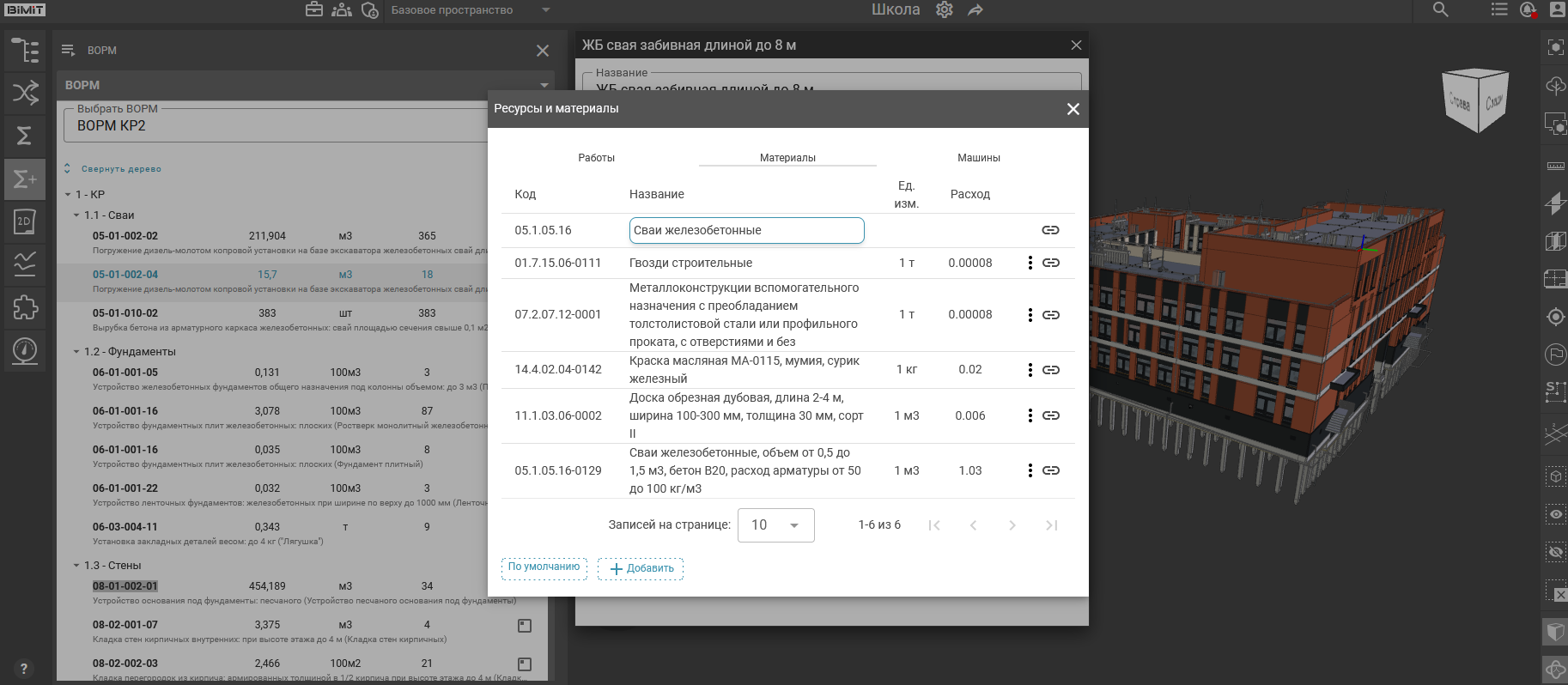Open the list view icon in top bar
The image size is (1568, 685).
tap(1499, 9)
